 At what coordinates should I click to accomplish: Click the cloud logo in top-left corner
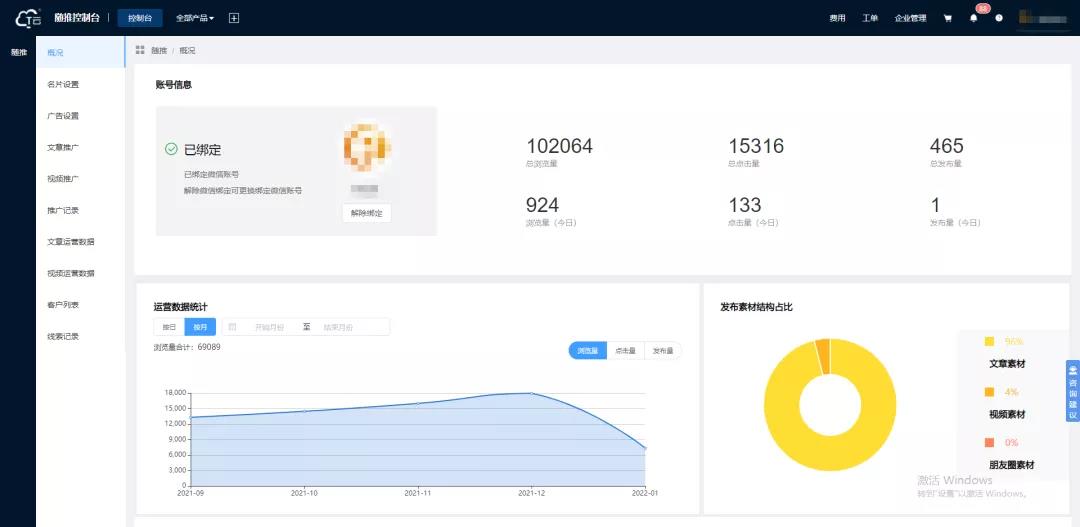coord(28,18)
